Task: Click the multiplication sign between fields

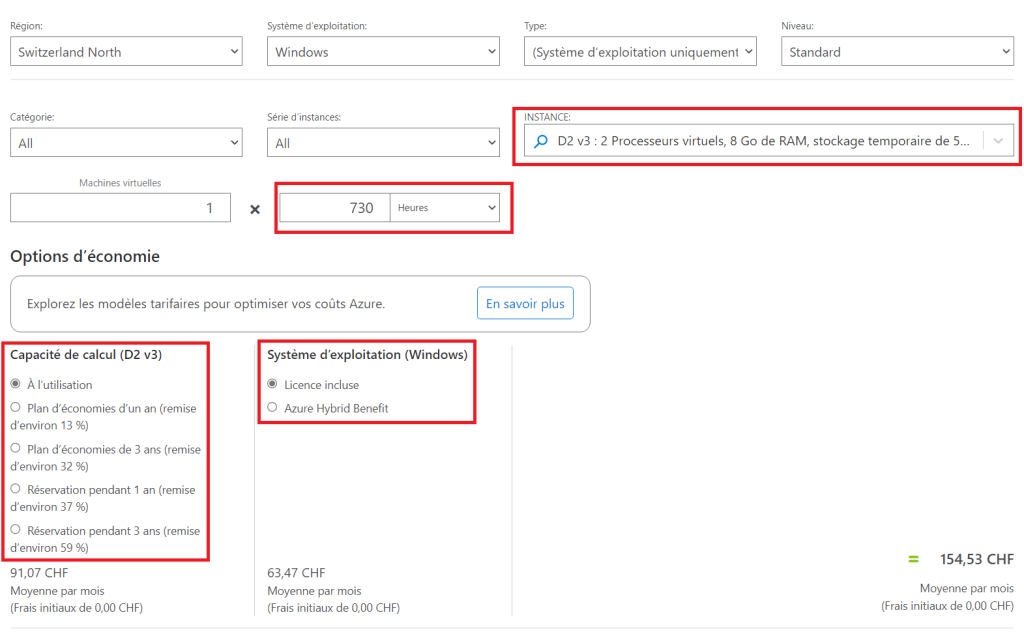Action: (x=255, y=209)
